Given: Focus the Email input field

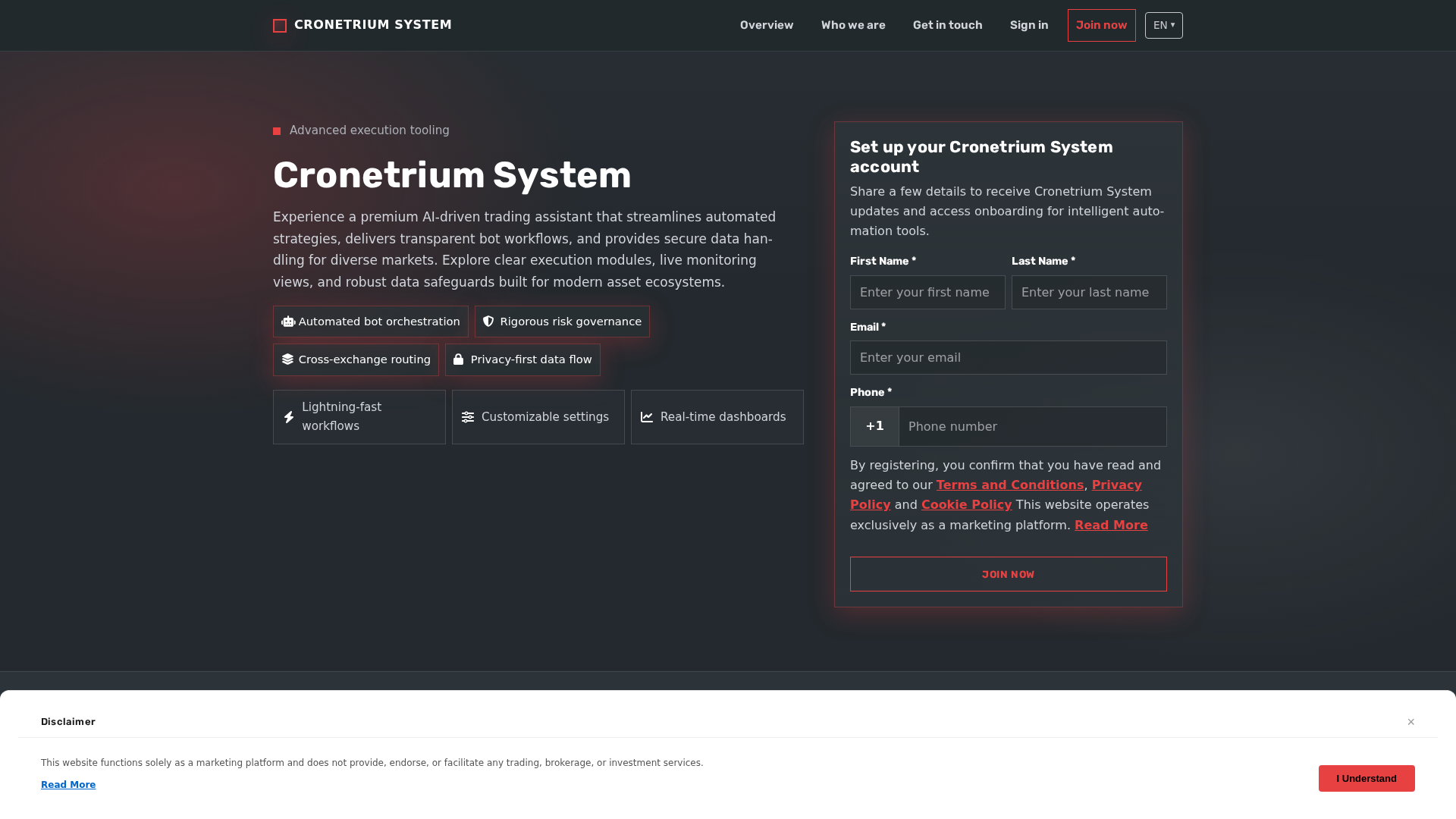Looking at the screenshot, I should [1009, 357].
